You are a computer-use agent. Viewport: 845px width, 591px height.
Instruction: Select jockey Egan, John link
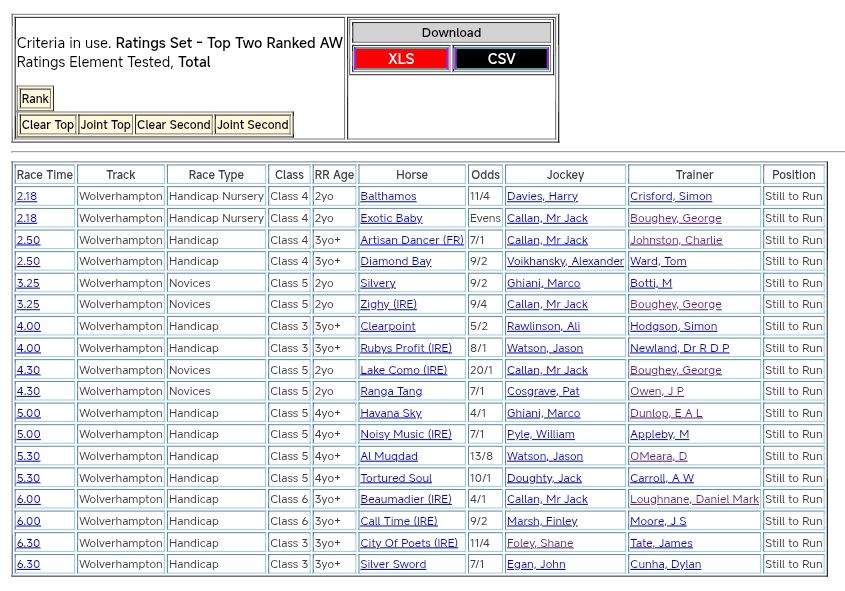coord(536,565)
